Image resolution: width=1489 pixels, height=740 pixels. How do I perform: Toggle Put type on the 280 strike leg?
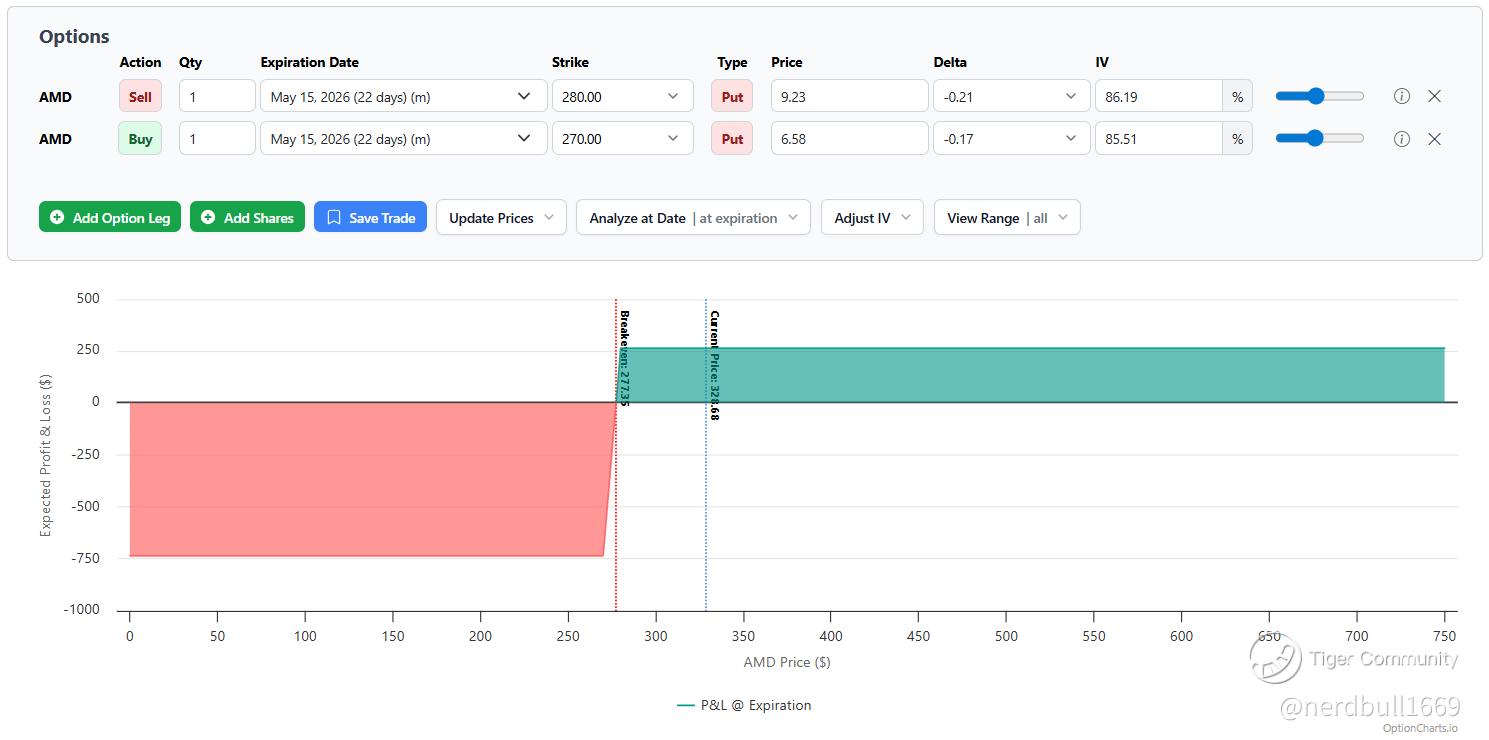tap(732, 97)
